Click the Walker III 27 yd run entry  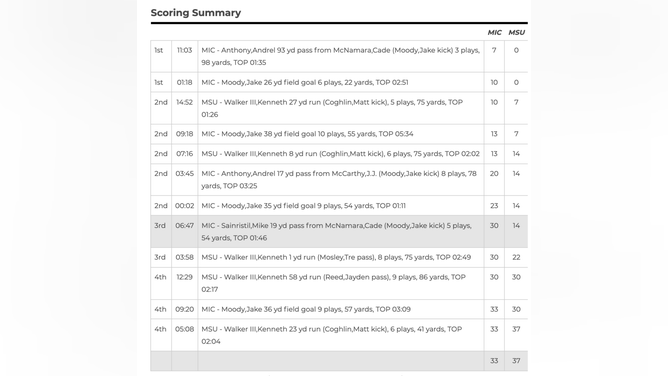tap(339, 108)
